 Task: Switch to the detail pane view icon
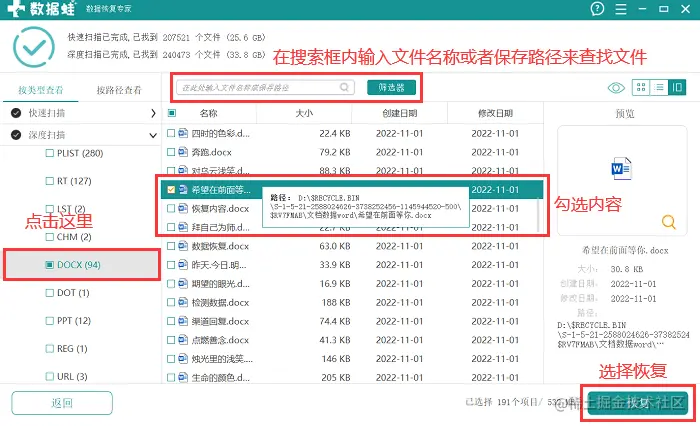[677, 87]
